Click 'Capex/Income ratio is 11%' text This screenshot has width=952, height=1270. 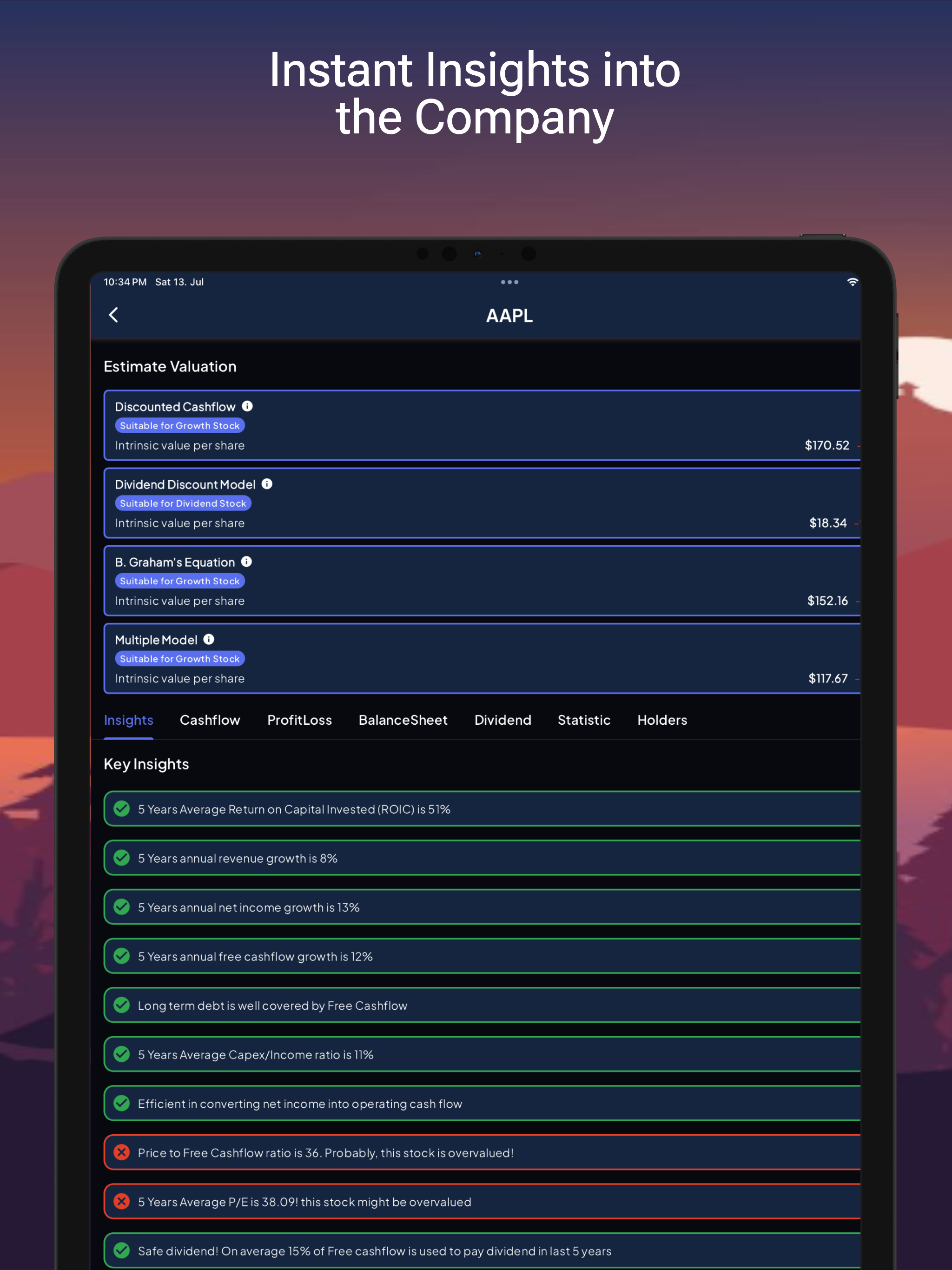click(256, 1055)
